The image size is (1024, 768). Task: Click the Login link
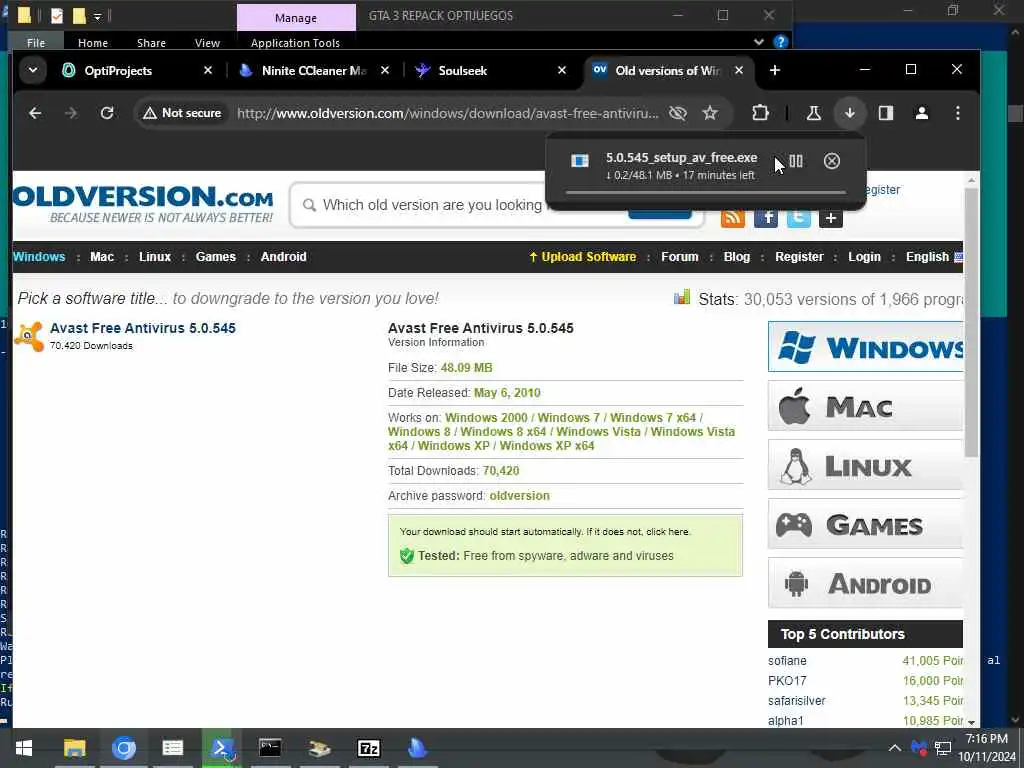(x=864, y=257)
